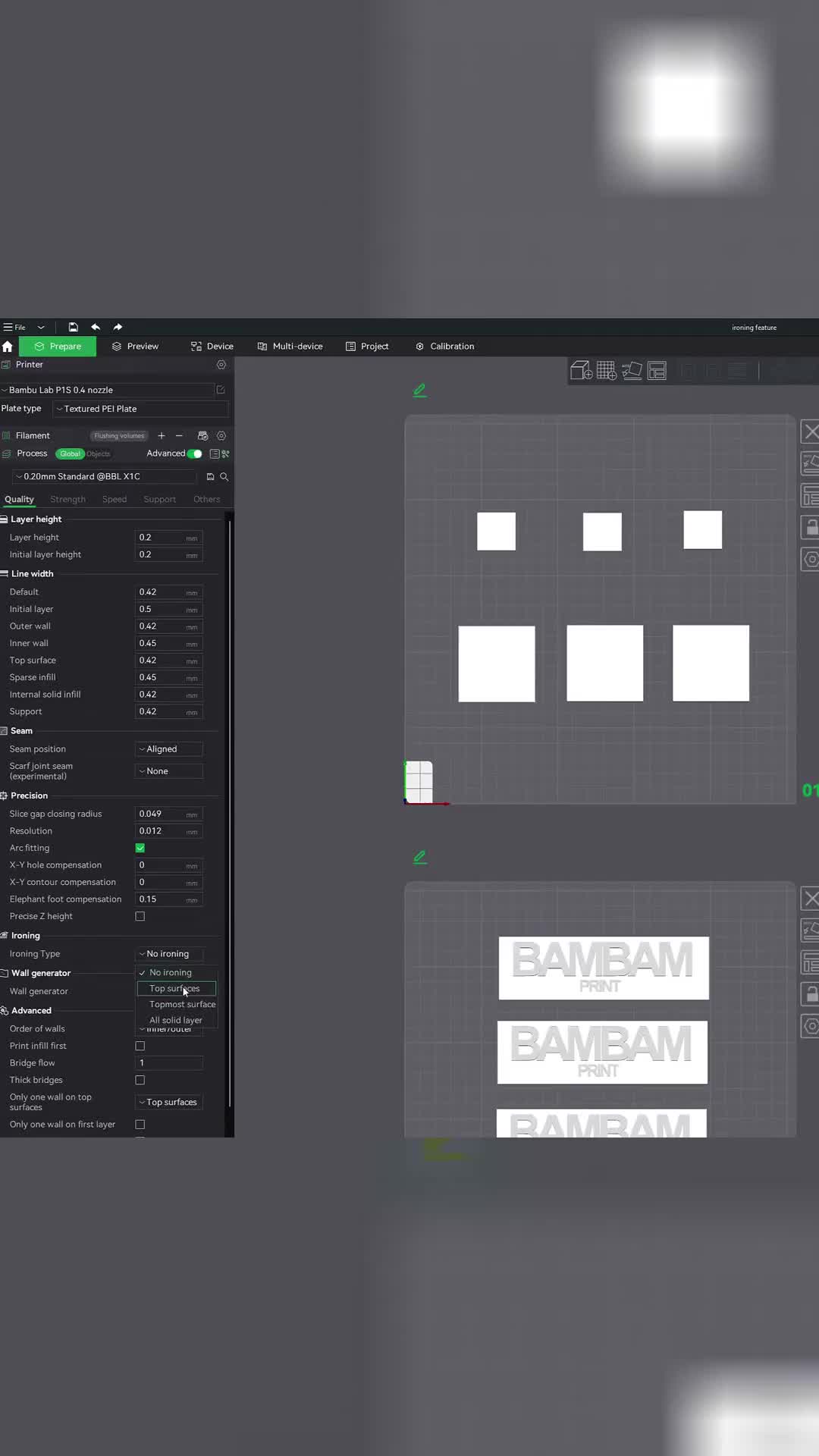
Task: Enable the Print infill first checkbox
Action: [140, 1046]
